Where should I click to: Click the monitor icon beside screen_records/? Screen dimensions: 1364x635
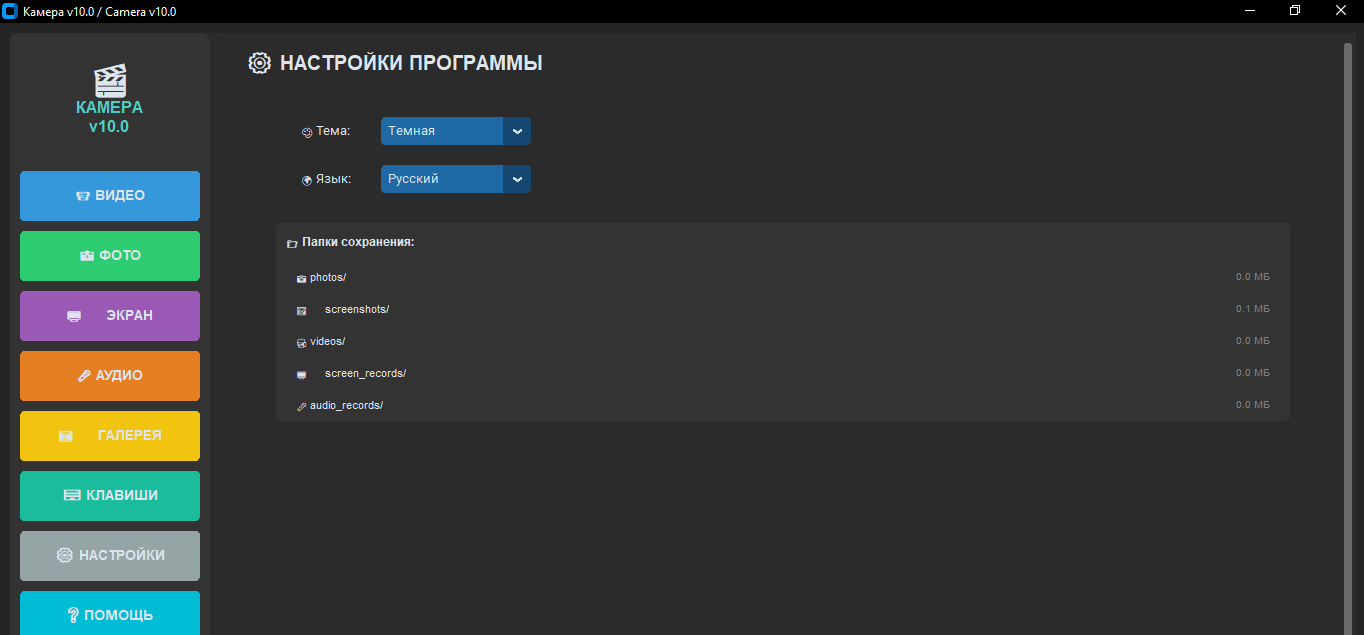coord(301,375)
